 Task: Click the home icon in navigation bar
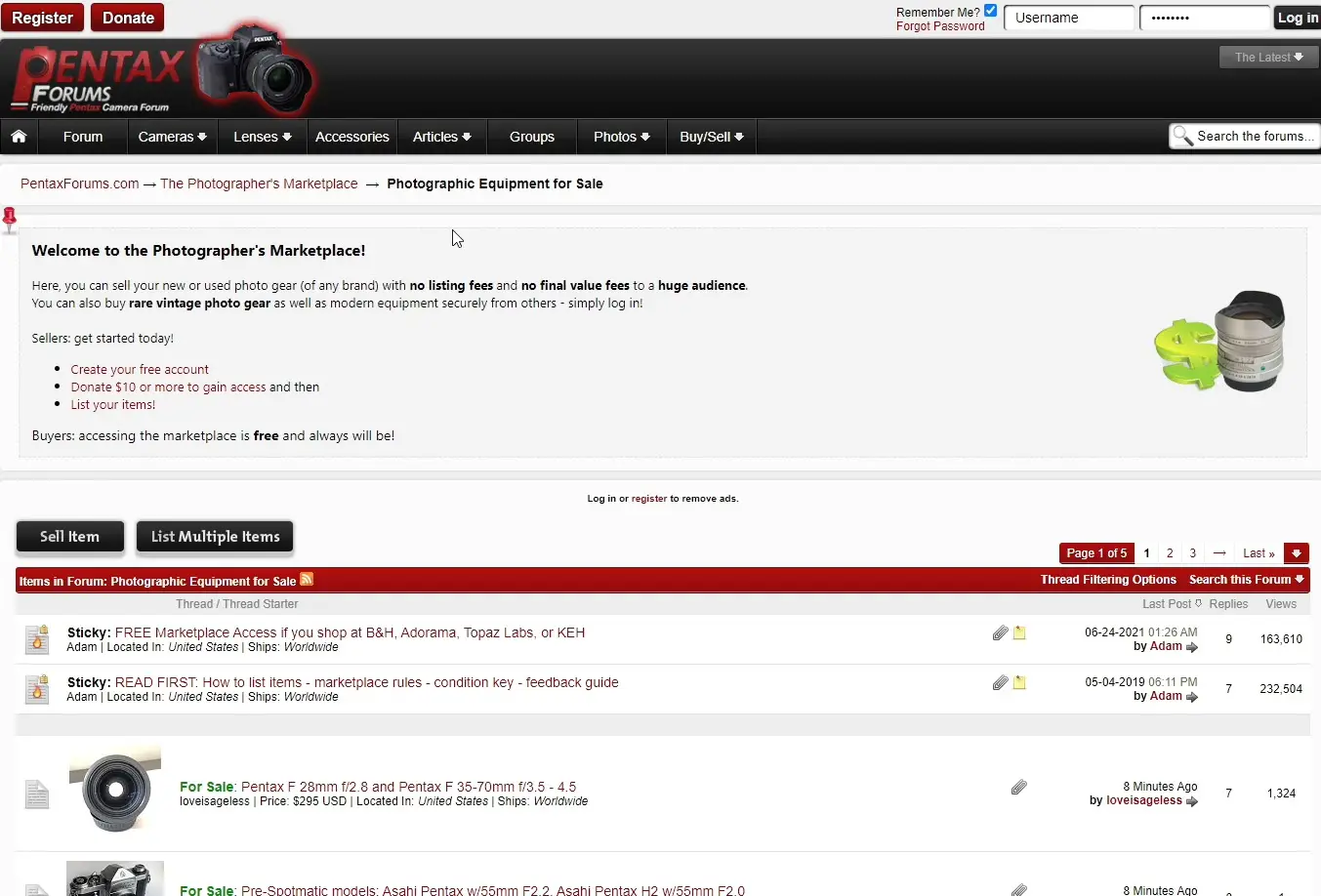19,137
